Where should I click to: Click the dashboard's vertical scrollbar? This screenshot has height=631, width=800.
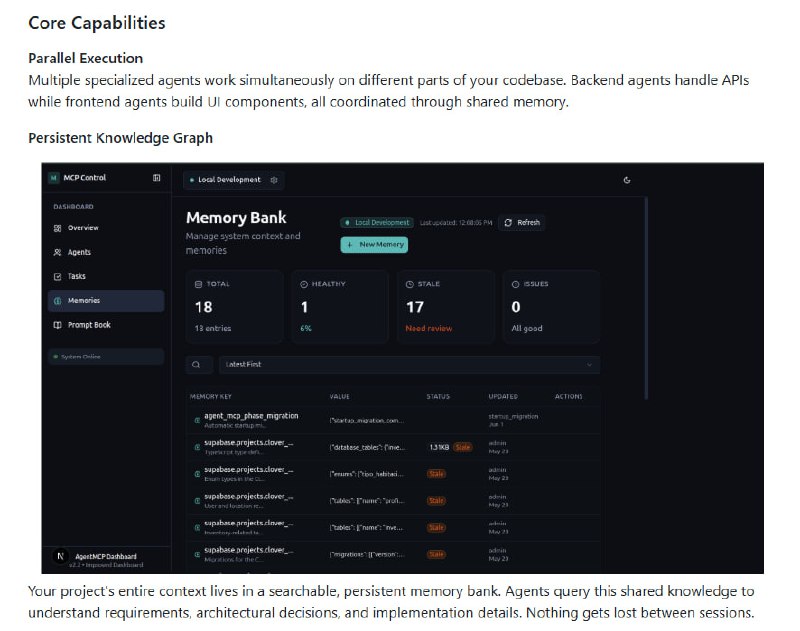pyautogui.click(x=646, y=300)
